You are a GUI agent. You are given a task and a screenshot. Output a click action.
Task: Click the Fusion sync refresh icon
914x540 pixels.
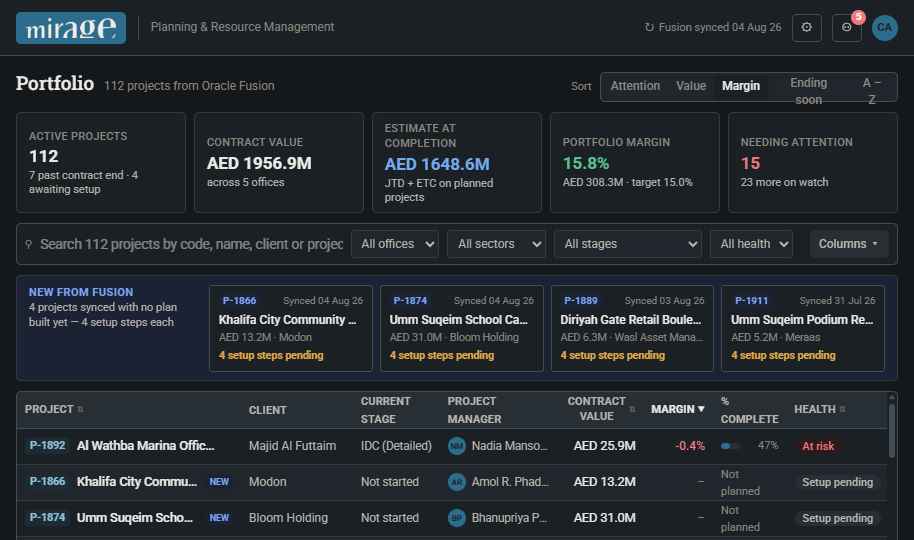click(x=649, y=27)
